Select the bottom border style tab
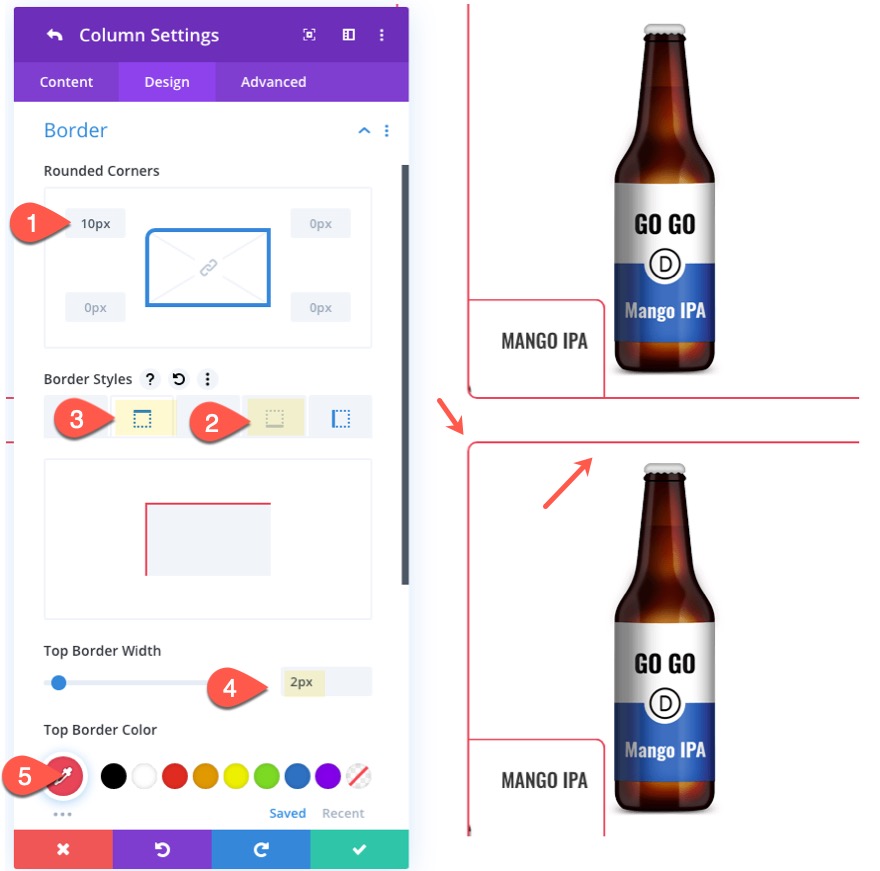This screenshot has height=871, width=880. tap(274, 418)
